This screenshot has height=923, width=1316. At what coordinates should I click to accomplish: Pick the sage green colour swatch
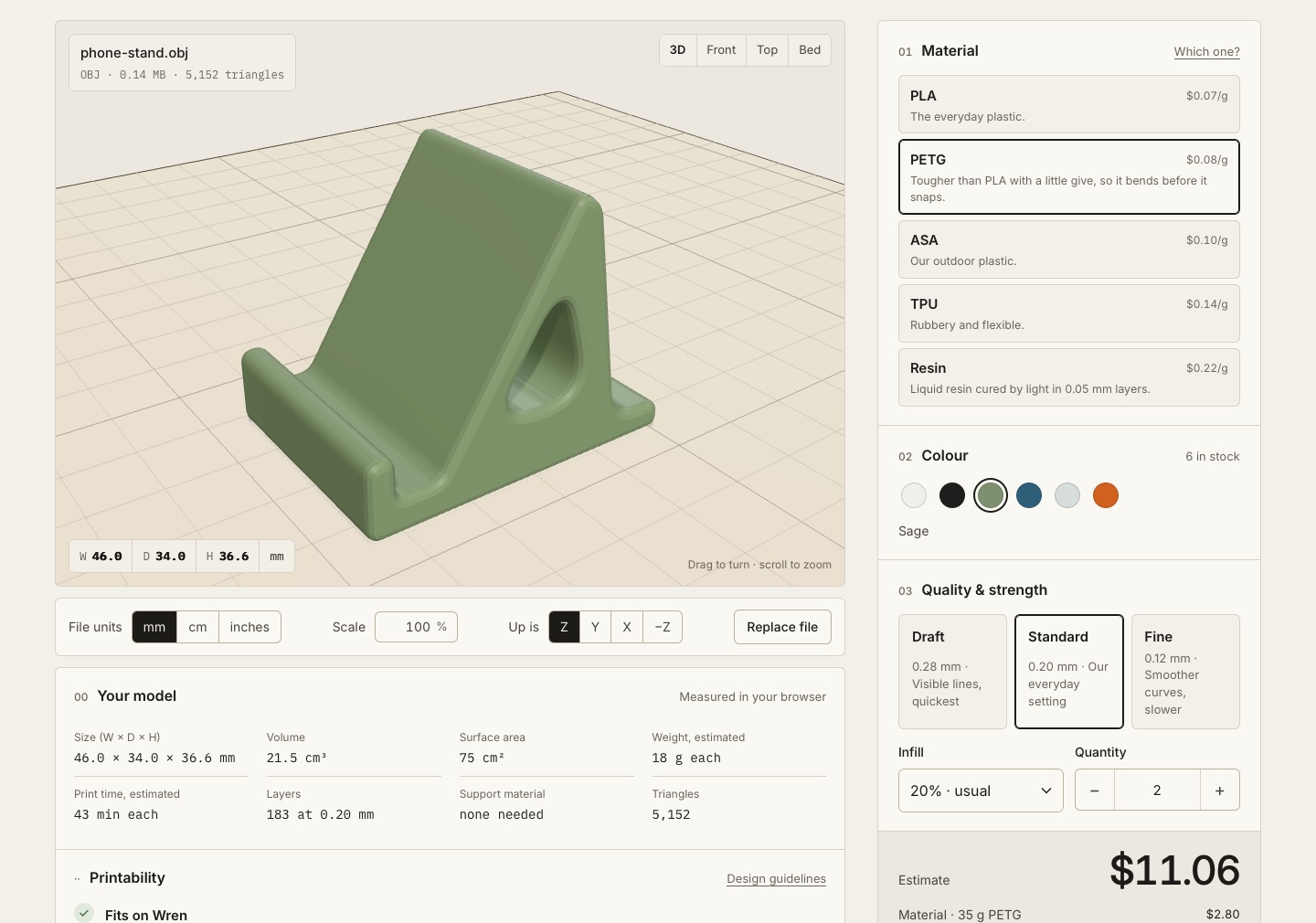(991, 495)
